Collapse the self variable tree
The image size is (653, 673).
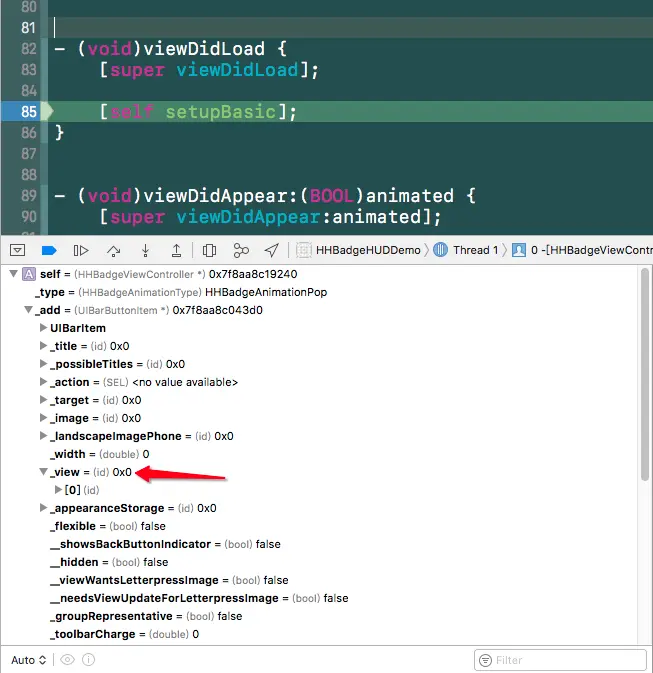click(13, 273)
